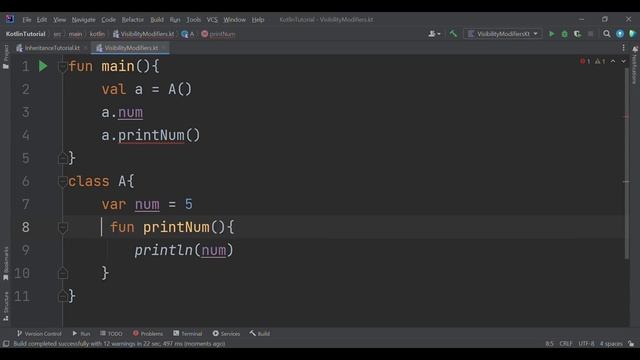Open the VisibilityModifiersKt run configuration dropdown
The width and height of the screenshot is (640, 360).
pos(503,34)
